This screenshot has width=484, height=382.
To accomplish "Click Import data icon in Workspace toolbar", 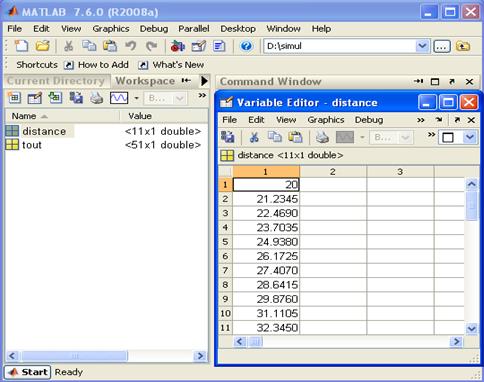I will coord(55,98).
